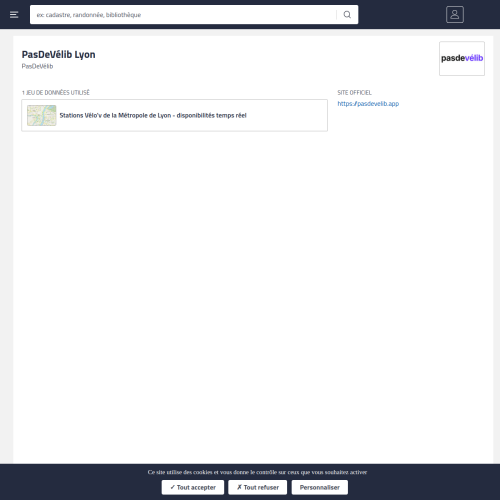500x500 pixels.
Task: Open the Stations Vélo'v de Lyon dataset
Action: click(153, 115)
